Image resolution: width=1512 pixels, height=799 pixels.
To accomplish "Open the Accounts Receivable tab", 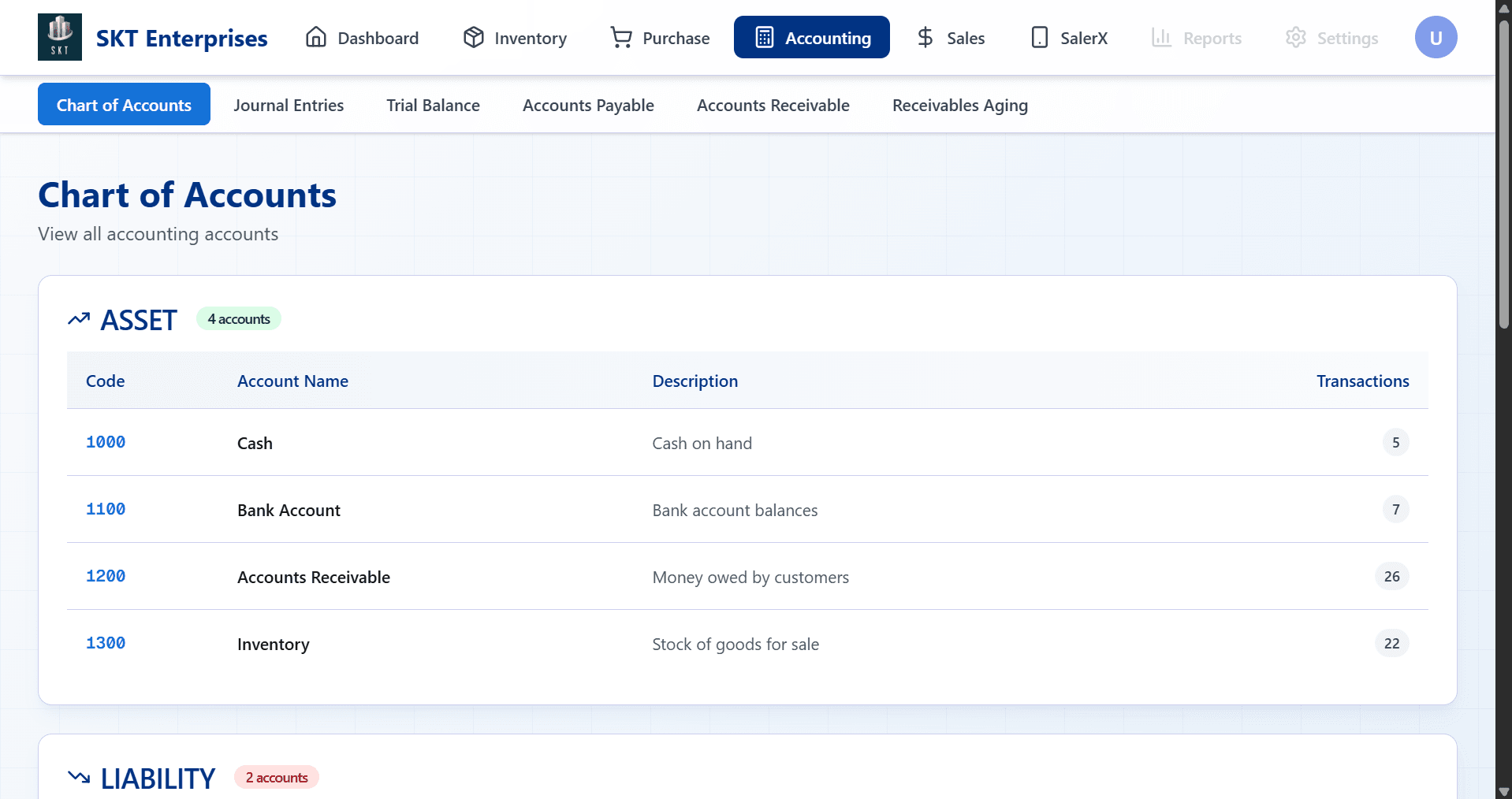I will 773,105.
